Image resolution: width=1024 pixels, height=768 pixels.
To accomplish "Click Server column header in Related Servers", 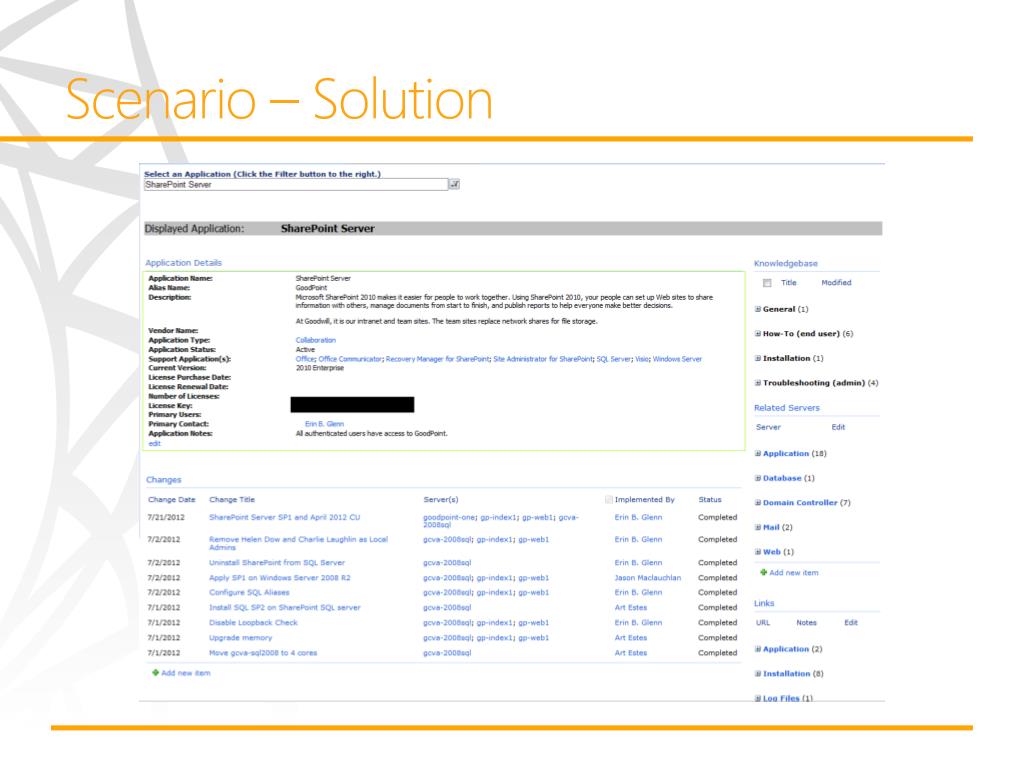I will [769, 427].
